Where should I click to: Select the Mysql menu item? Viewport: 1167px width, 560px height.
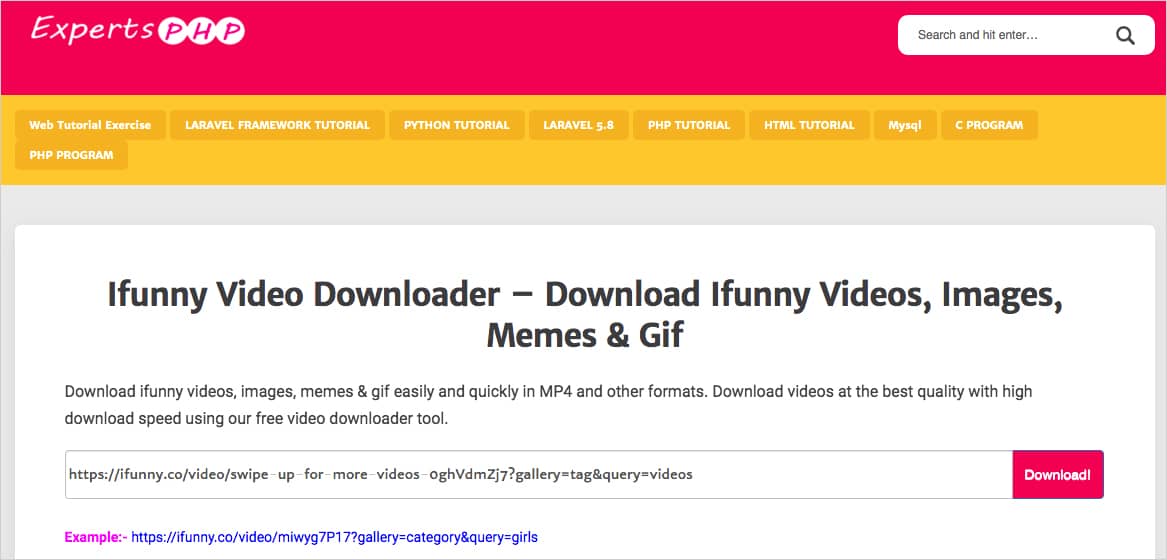point(905,125)
